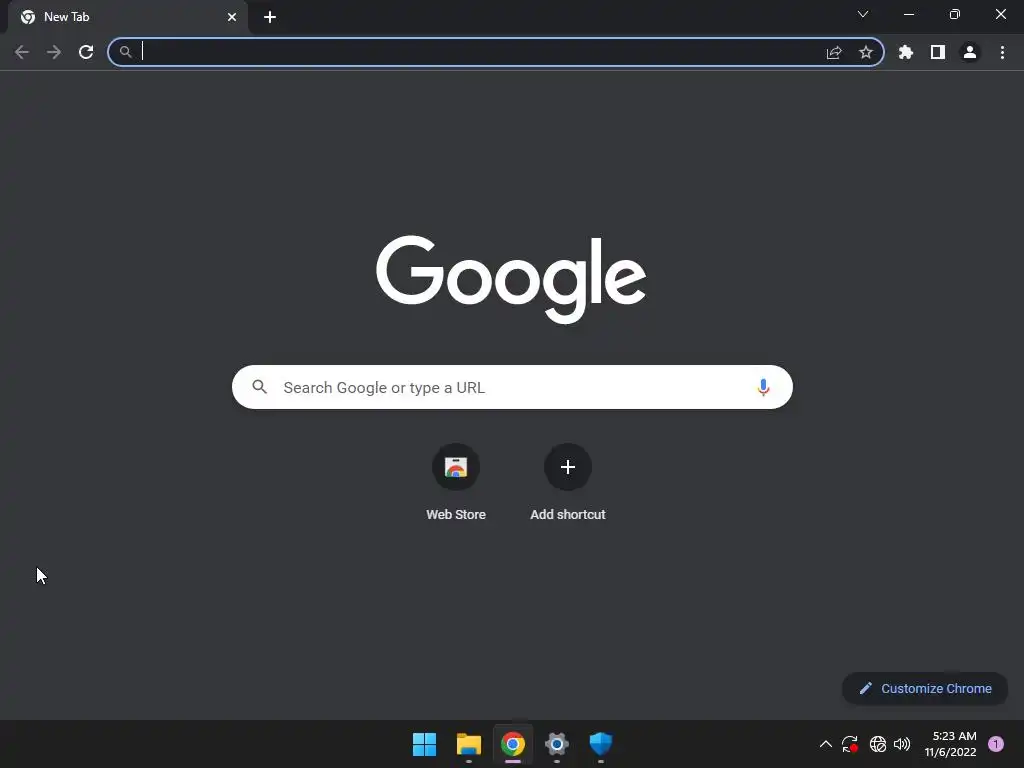This screenshot has width=1024, height=768.
Task: Click the Search Google or type a URL box
Action: [512, 387]
